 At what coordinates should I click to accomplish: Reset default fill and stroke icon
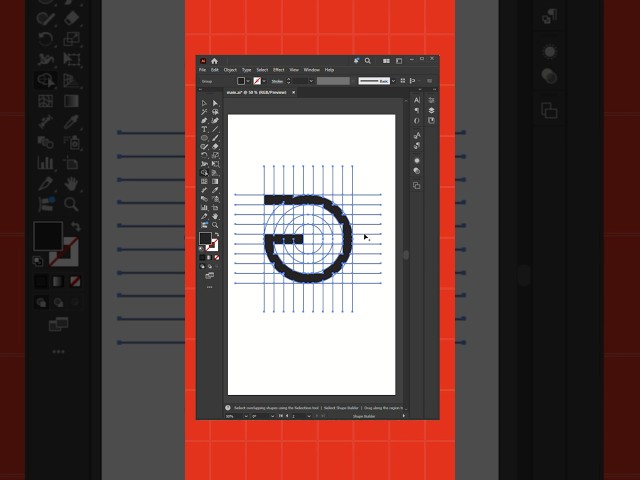click(x=201, y=249)
